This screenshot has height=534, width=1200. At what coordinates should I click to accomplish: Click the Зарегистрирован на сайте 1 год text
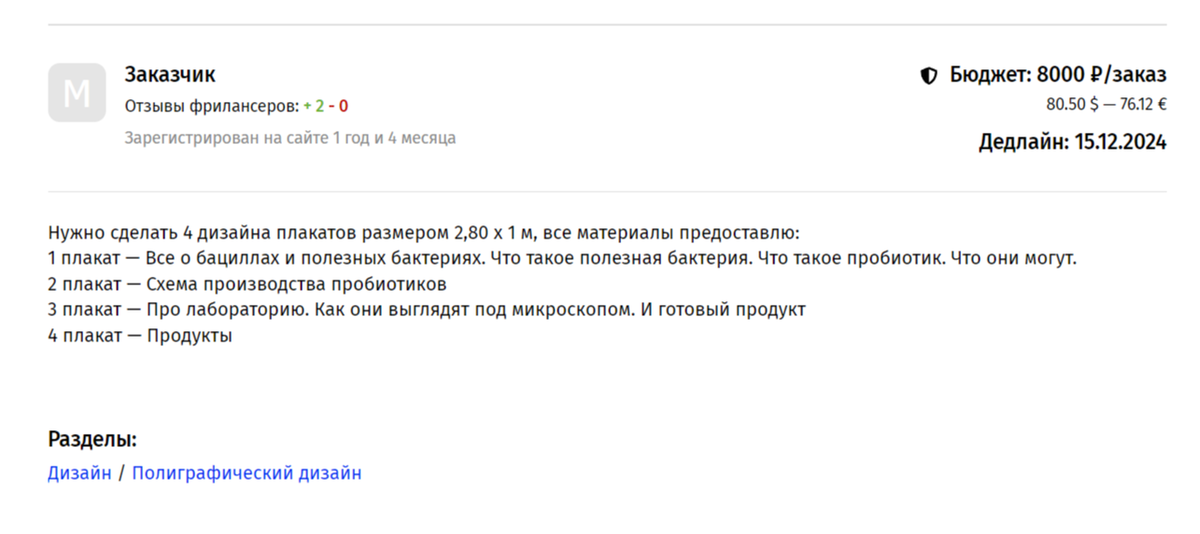pos(290,138)
